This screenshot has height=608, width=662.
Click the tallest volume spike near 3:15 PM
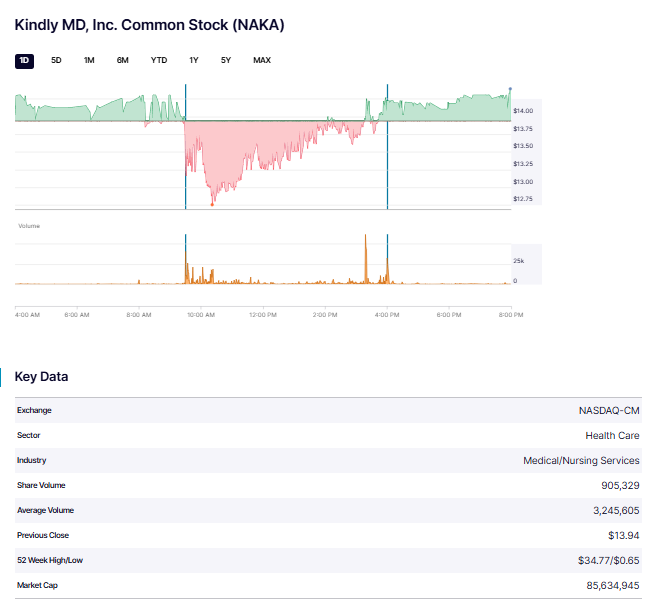tap(366, 258)
